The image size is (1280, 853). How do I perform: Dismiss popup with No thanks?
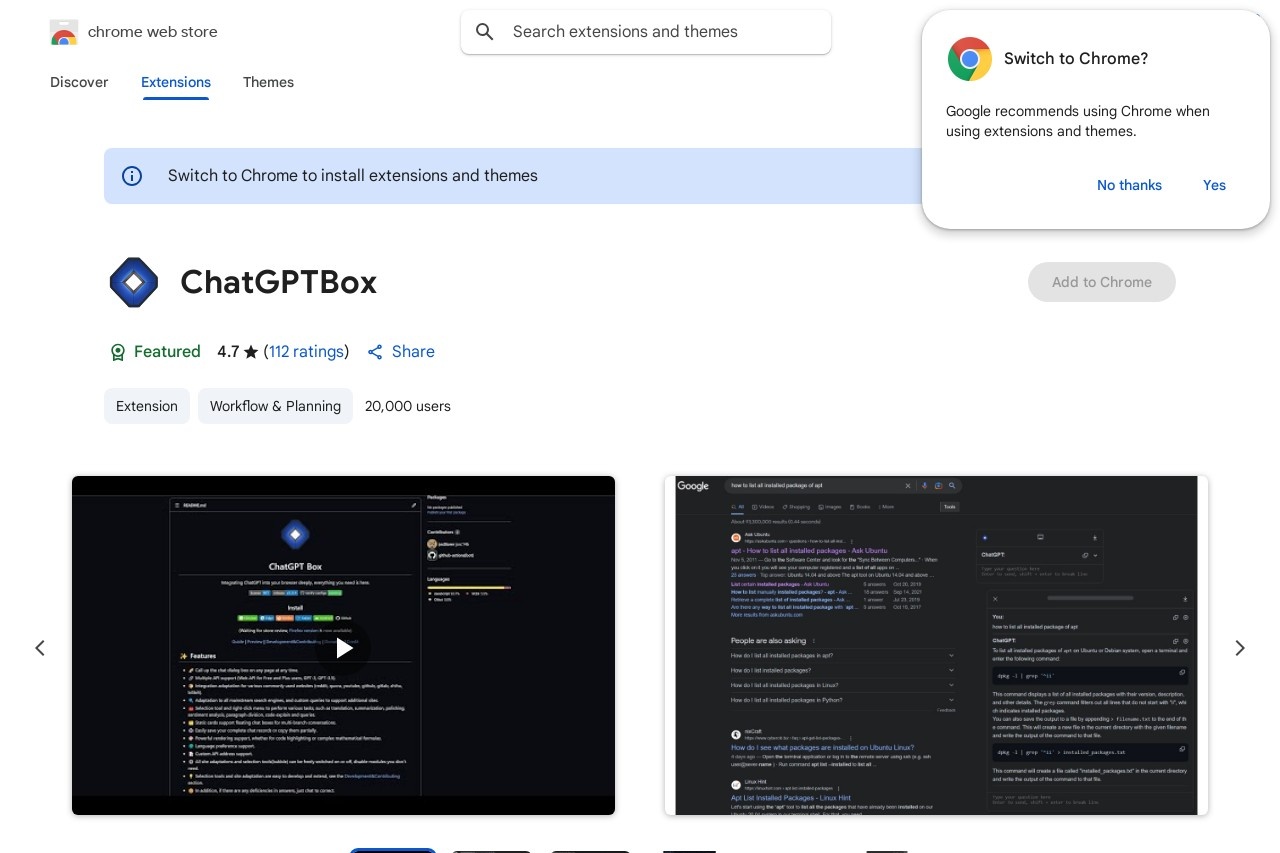(x=1129, y=185)
